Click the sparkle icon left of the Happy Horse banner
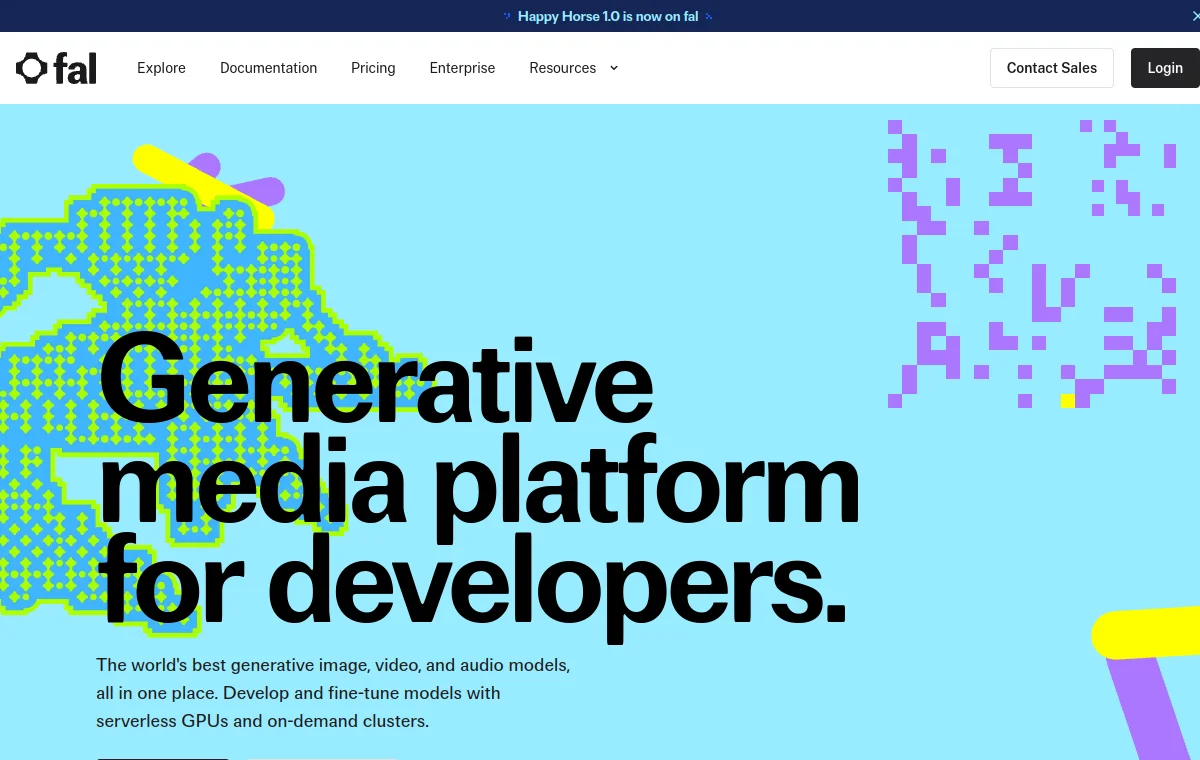 [507, 17]
